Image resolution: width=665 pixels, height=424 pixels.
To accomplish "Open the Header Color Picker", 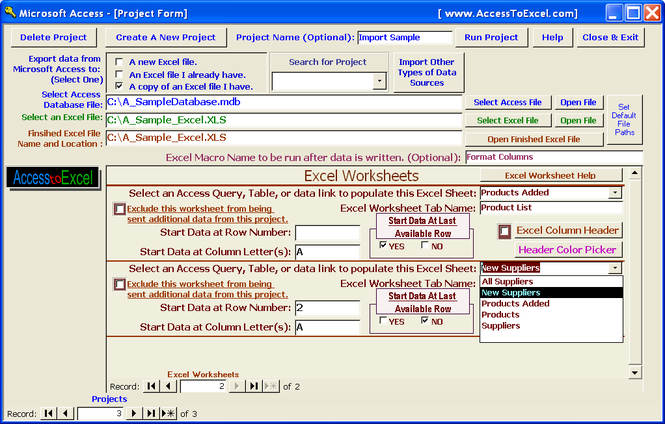I will 567,250.
